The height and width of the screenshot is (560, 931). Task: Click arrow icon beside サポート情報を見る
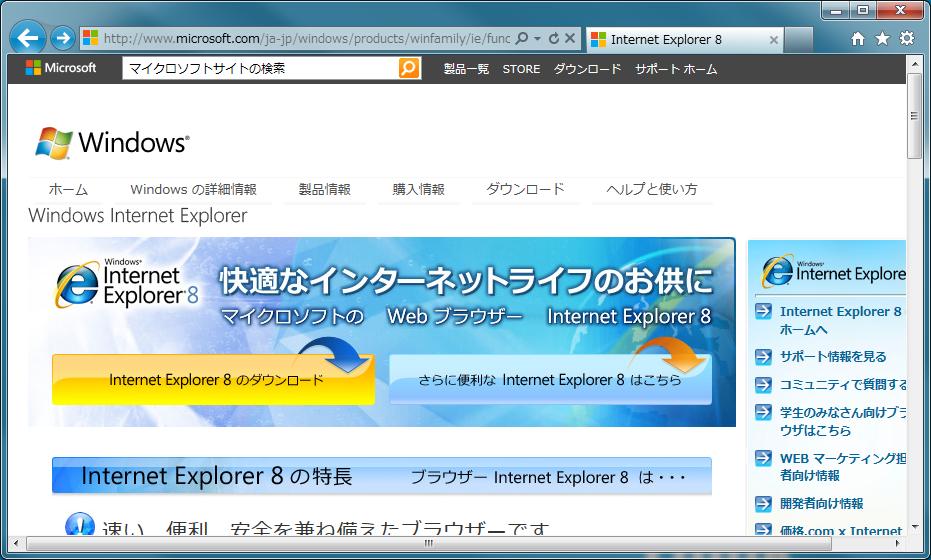(x=763, y=356)
